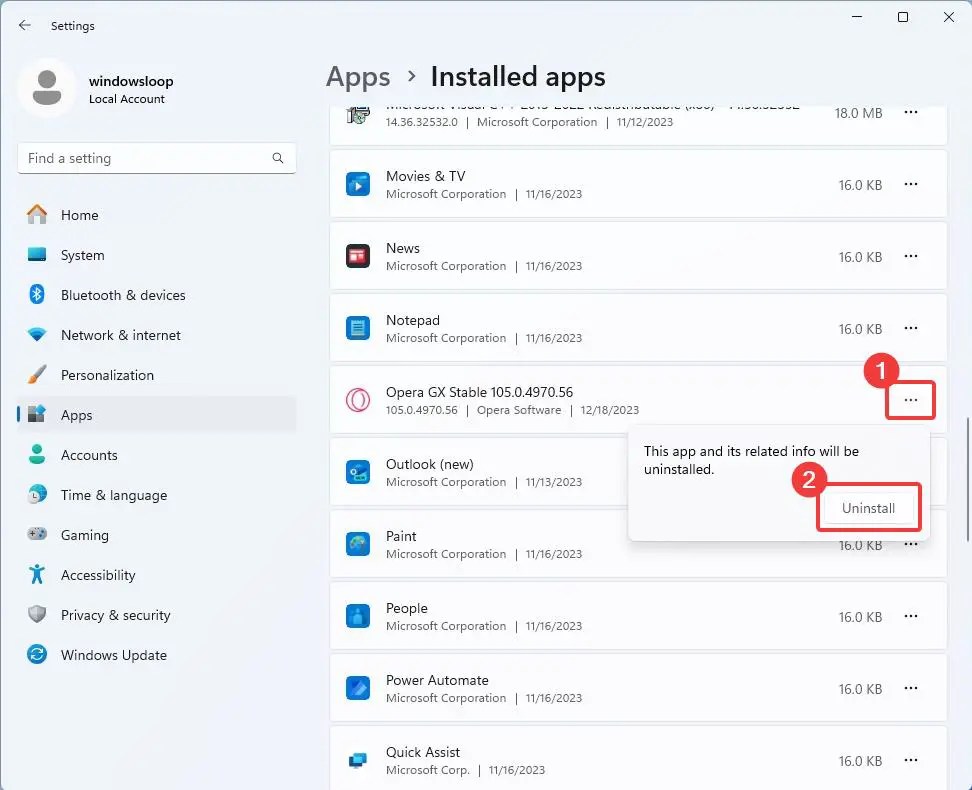
Task: Click the Apps breadcrumb link
Action: tap(358, 77)
